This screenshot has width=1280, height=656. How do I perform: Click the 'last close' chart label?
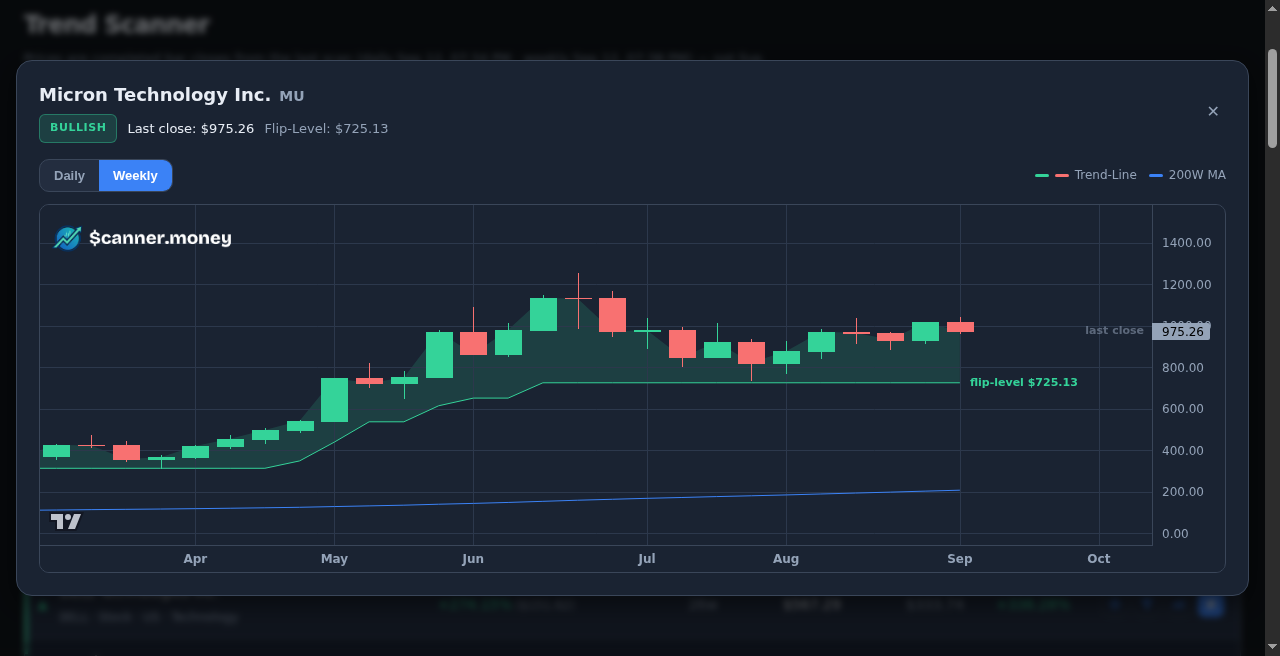click(x=1114, y=330)
